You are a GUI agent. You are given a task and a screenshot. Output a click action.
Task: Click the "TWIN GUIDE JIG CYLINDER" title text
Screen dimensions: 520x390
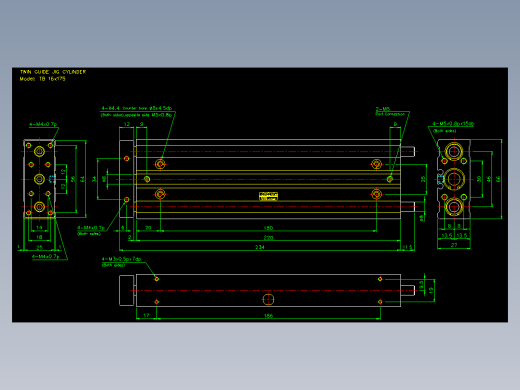(x=53, y=72)
